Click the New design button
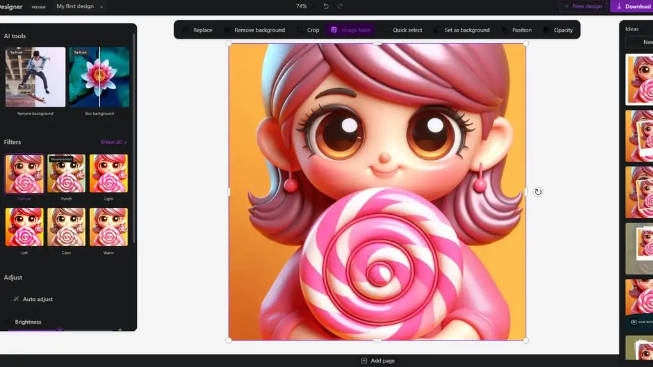 tap(583, 6)
